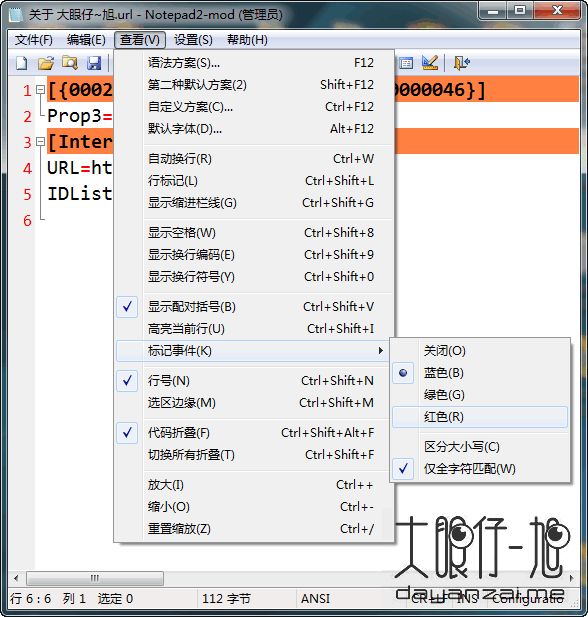The width and height of the screenshot is (588, 617).
Task: Click line number 2 in the margin
Action: pos(27,116)
